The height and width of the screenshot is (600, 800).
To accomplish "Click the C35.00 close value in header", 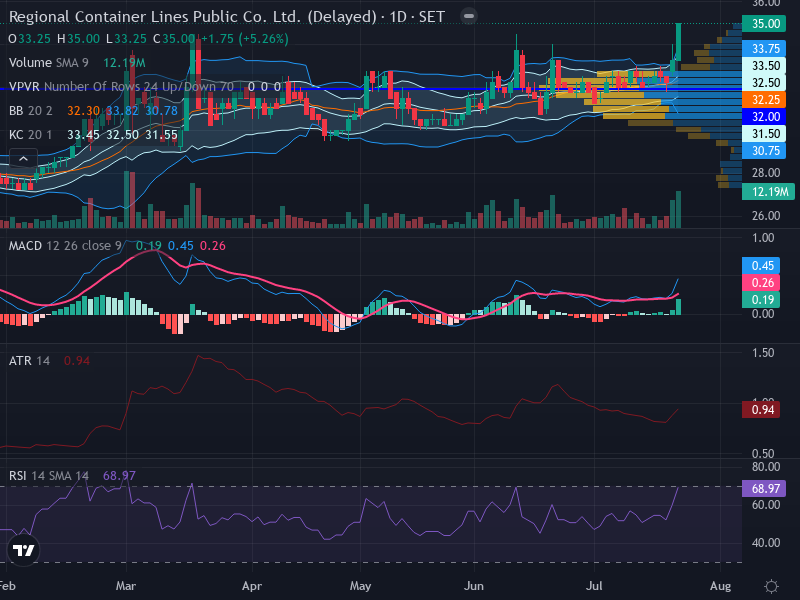I will [x=173, y=39].
